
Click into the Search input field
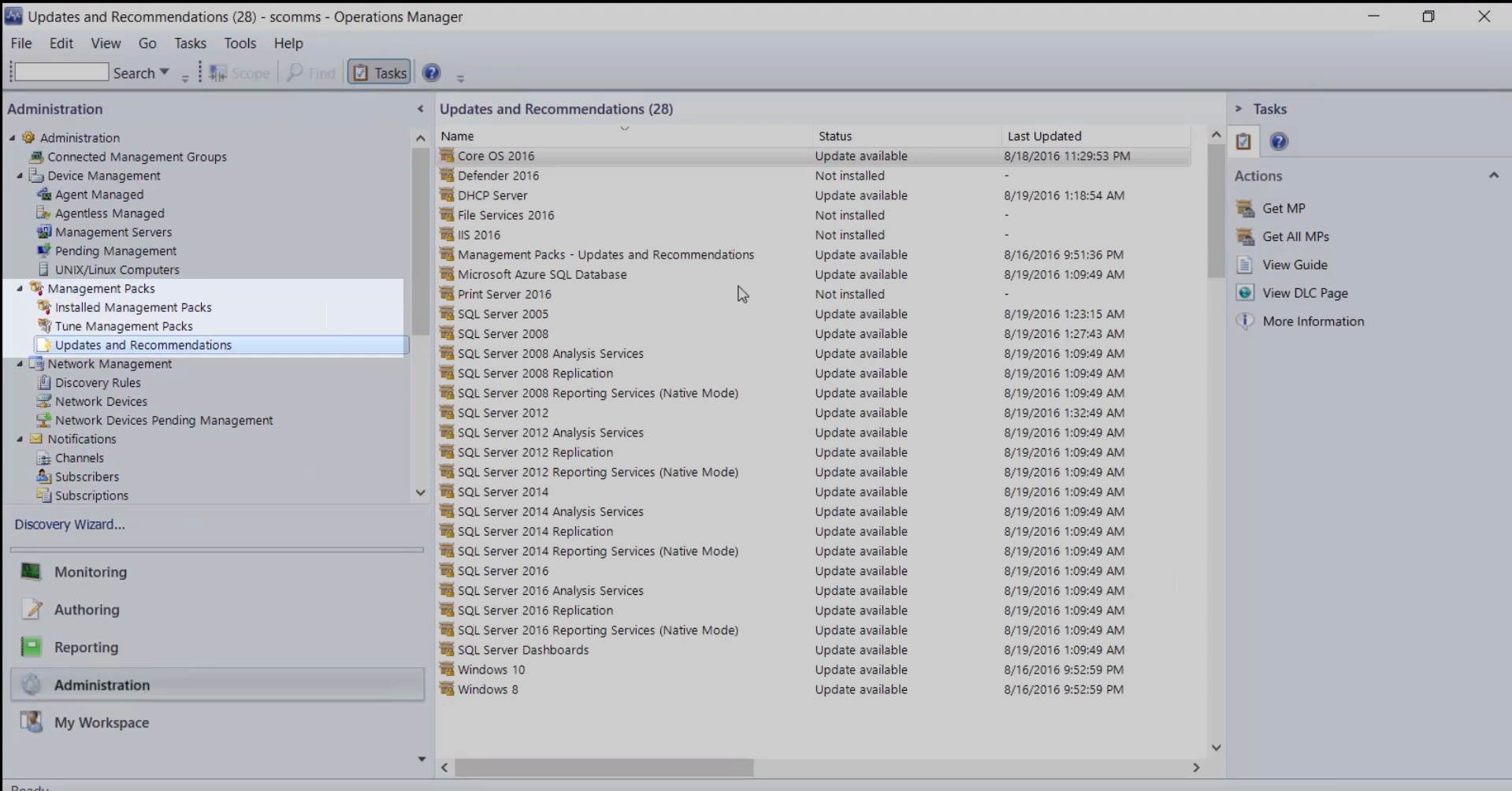pos(61,72)
